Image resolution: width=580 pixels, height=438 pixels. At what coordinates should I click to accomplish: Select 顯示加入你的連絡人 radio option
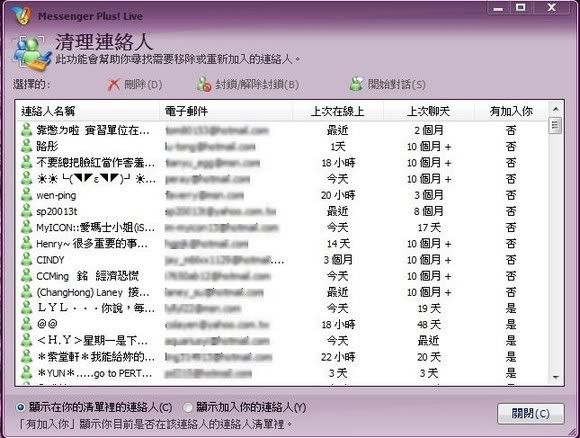(188, 408)
